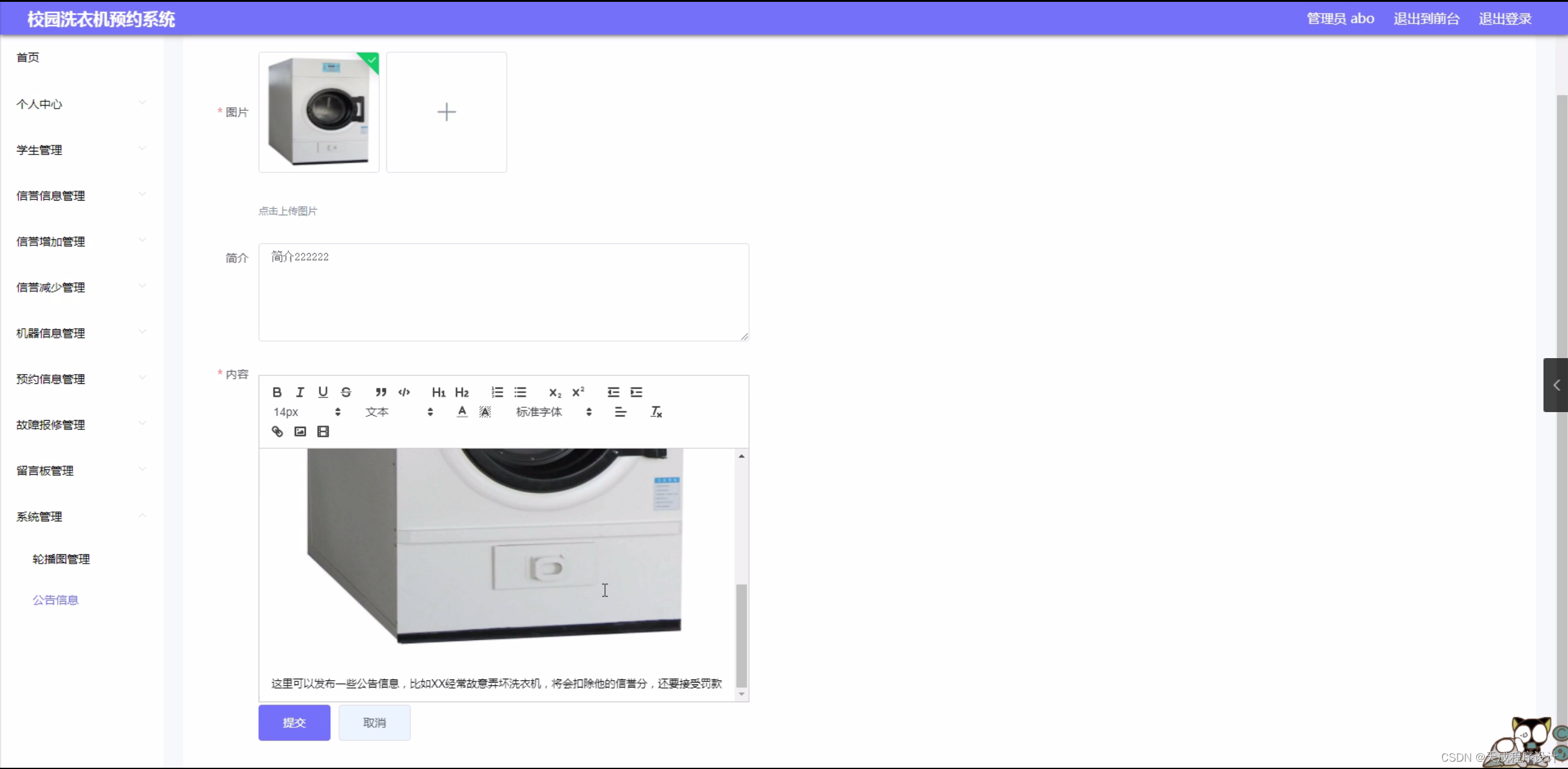This screenshot has width=1568, height=769.
Task: Open the 标准字体 font family dropdown
Action: 539,412
